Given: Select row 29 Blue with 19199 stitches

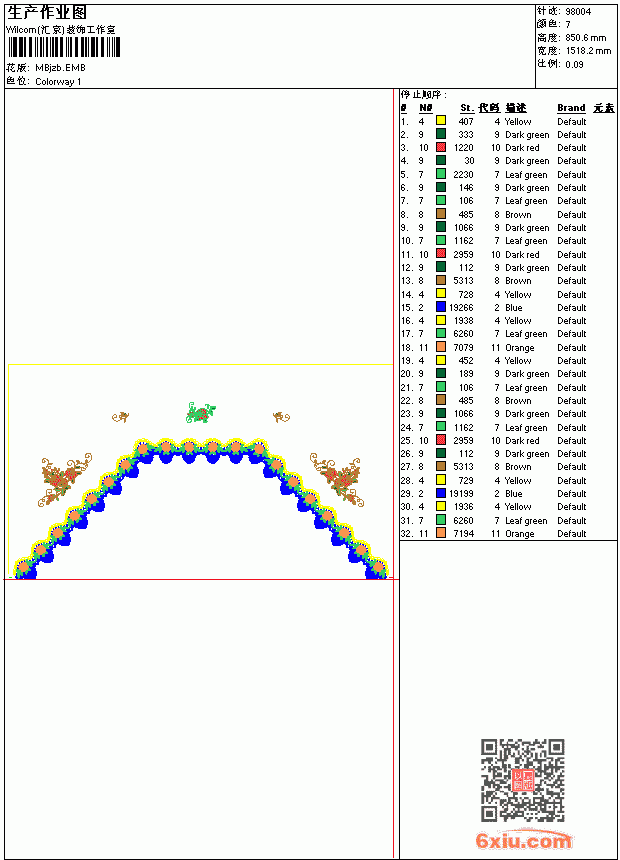Looking at the screenshot, I should pyautogui.click(x=508, y=493).
